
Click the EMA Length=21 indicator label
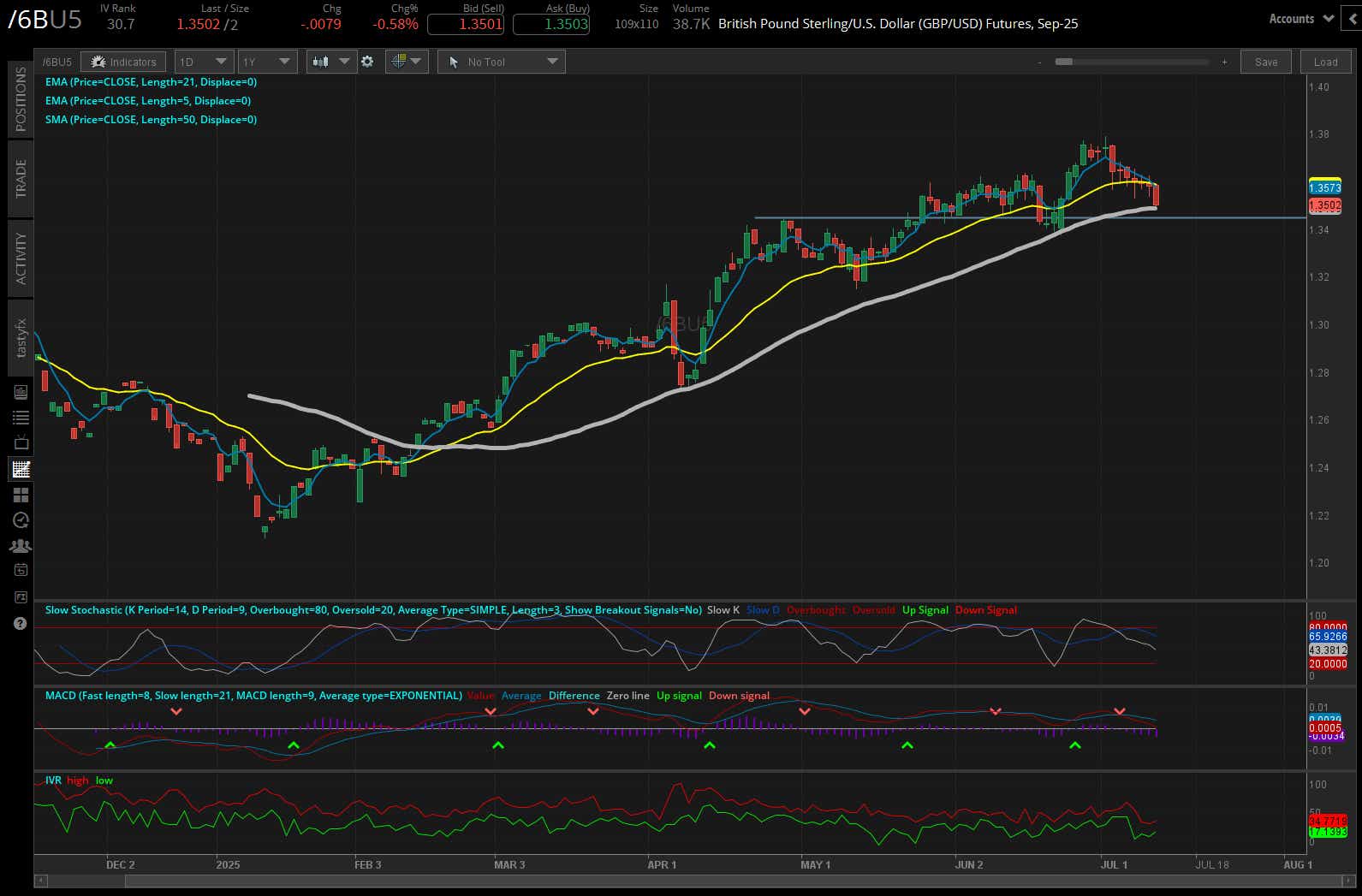coord(151,82)
